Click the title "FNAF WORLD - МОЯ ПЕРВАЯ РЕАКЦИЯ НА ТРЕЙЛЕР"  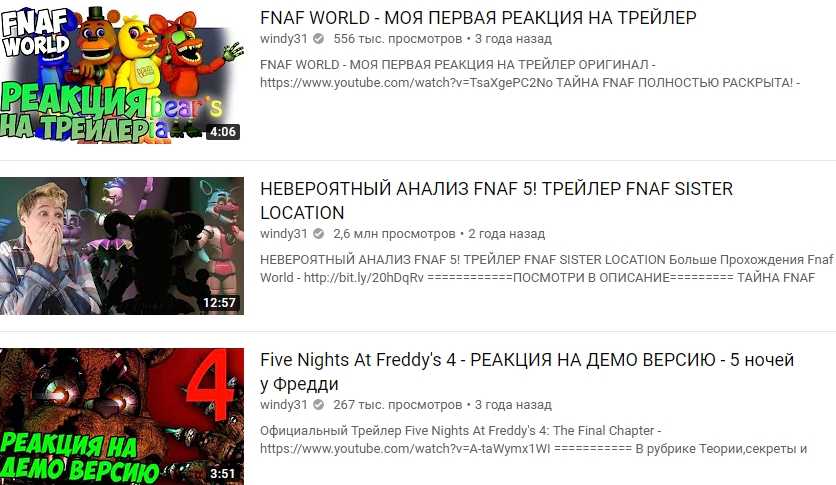click(478, 18)
